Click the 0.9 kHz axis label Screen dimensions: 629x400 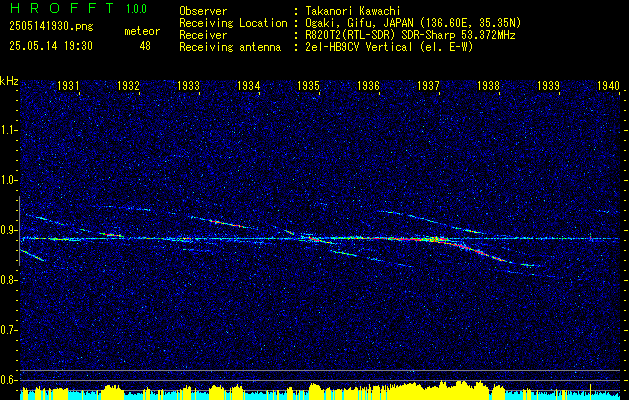click(8, 230)
